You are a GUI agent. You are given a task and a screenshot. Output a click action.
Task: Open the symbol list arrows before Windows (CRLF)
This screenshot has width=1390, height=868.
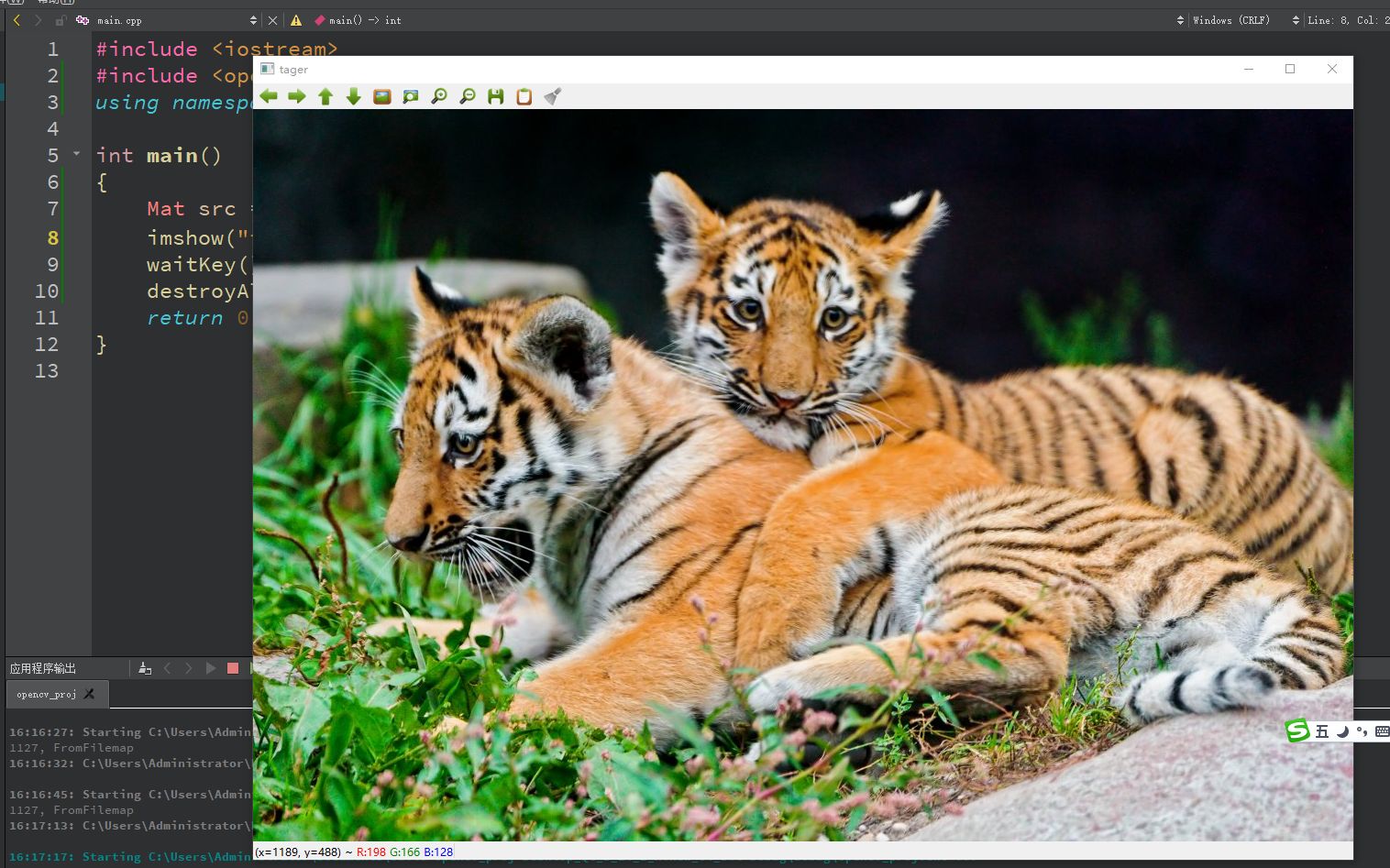(1180, 20)
